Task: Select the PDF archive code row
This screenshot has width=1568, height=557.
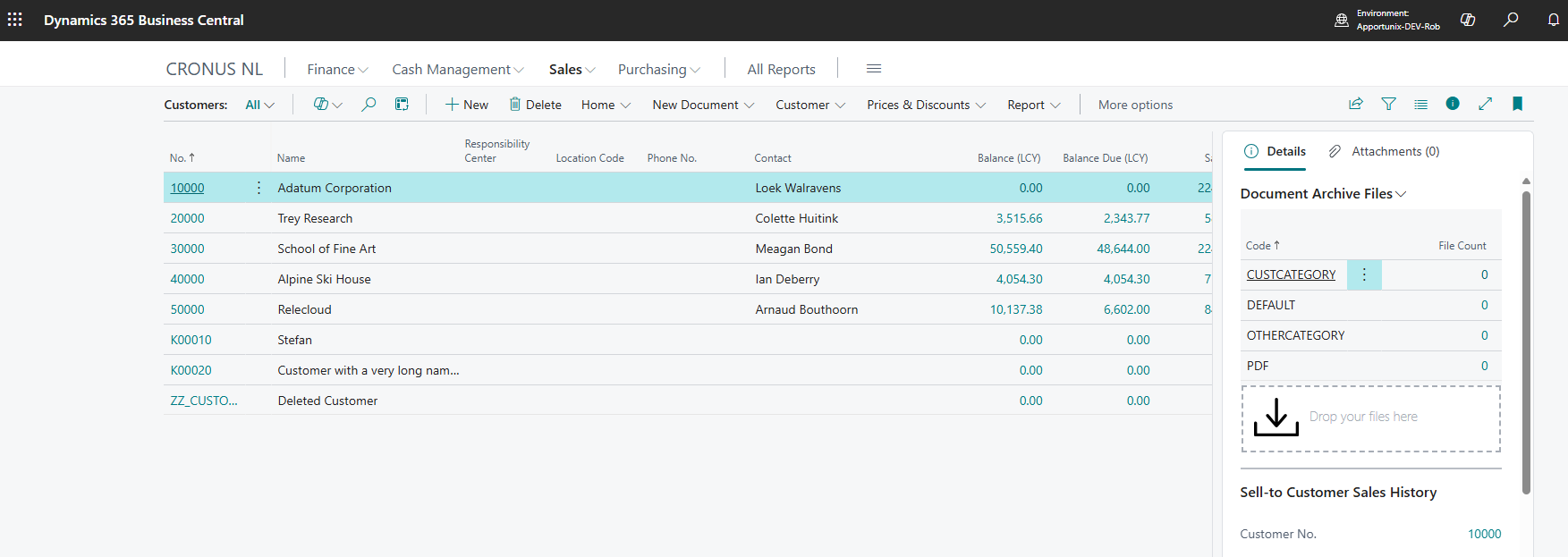Action: point(1370,366)
